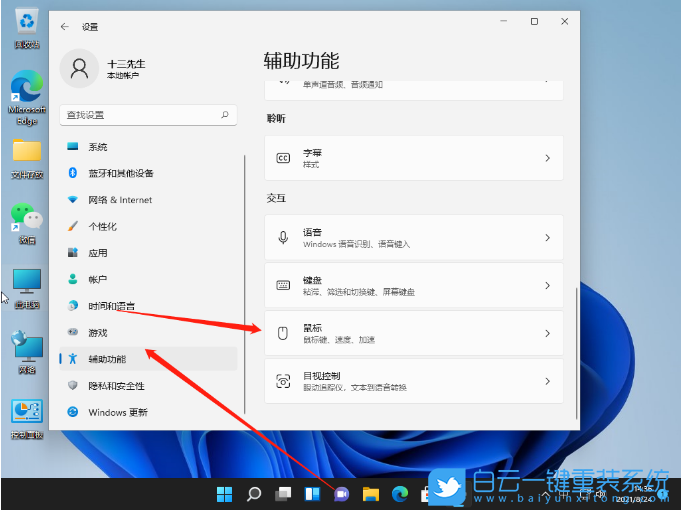Image resolution: width=681 pixels, height=511 pixels.
Task: Click the CC captions icon
Action: (x=283, y=158)
